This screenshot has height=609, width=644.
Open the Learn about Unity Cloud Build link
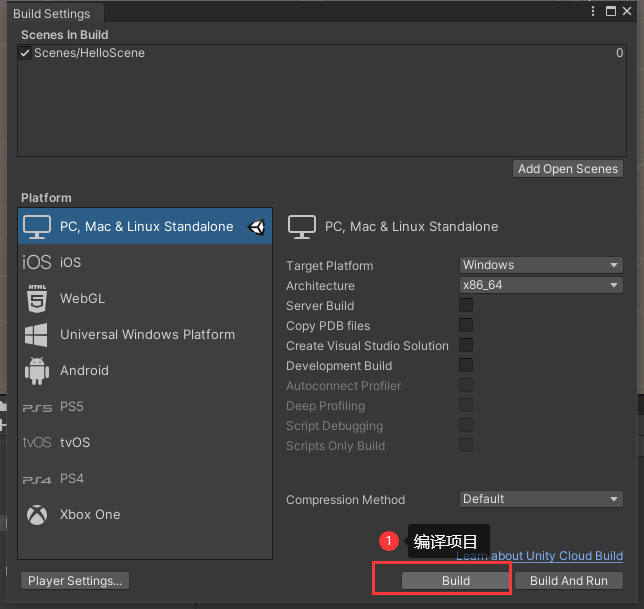pyautogui.click(x=540, y=556)
